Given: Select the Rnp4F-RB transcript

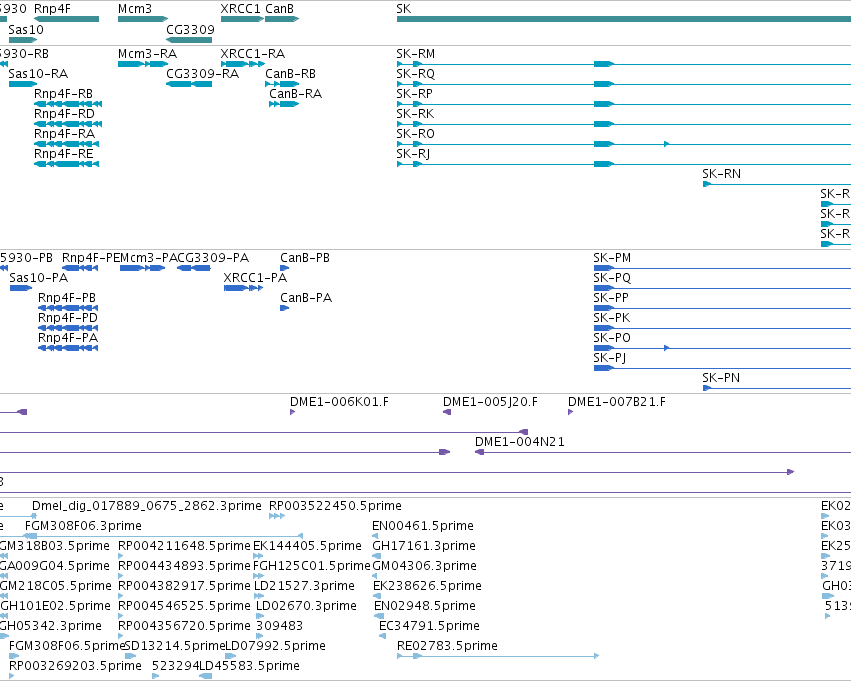Looking at the screenshot, I should point(68,104).
